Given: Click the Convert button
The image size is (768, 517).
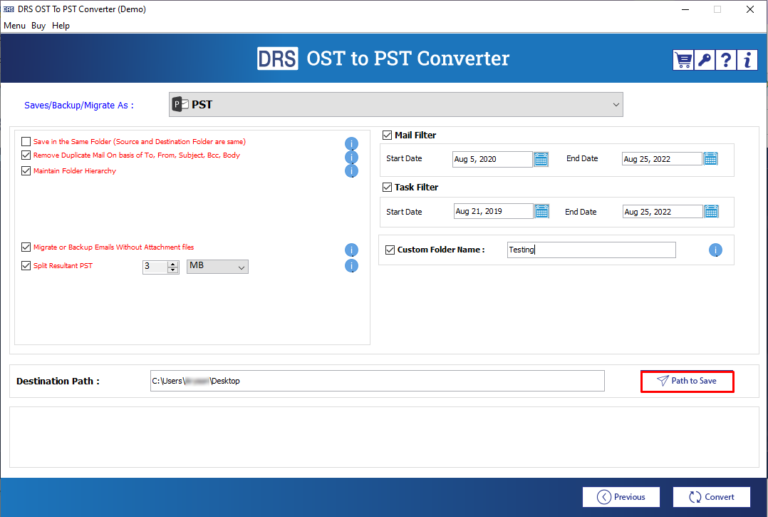Looking at the screenshot, I should click(711, 496).
